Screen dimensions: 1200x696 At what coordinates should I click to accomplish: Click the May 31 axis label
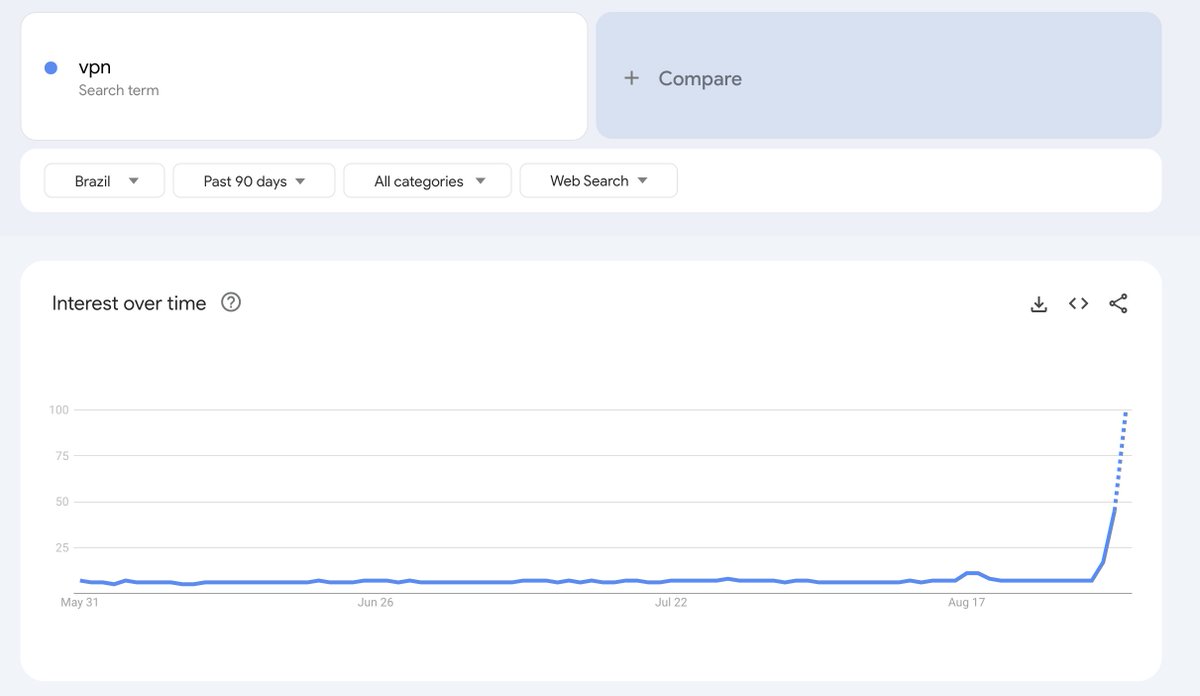78,602
